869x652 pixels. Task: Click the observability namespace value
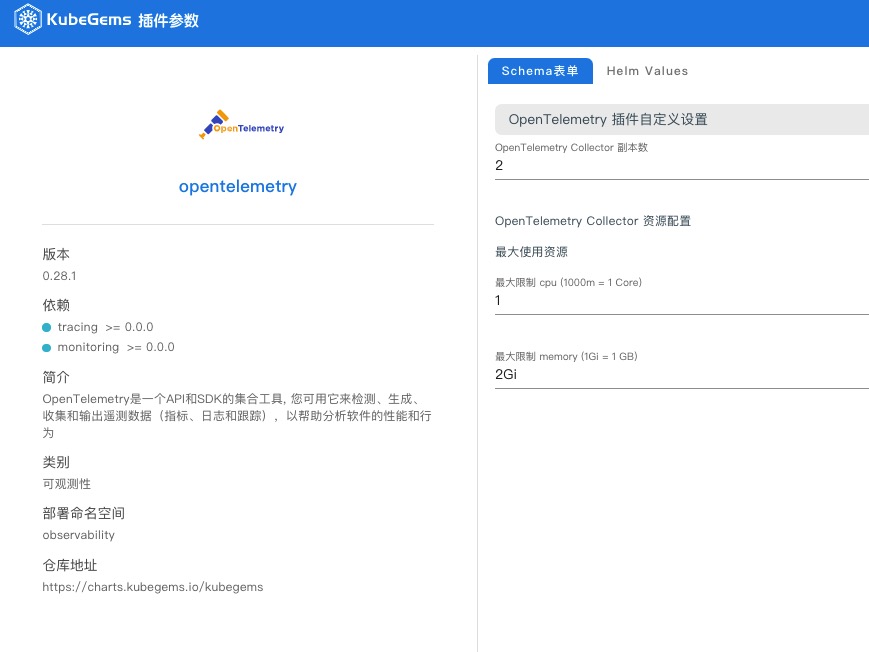pyautogui.click(x=79, y=535)
